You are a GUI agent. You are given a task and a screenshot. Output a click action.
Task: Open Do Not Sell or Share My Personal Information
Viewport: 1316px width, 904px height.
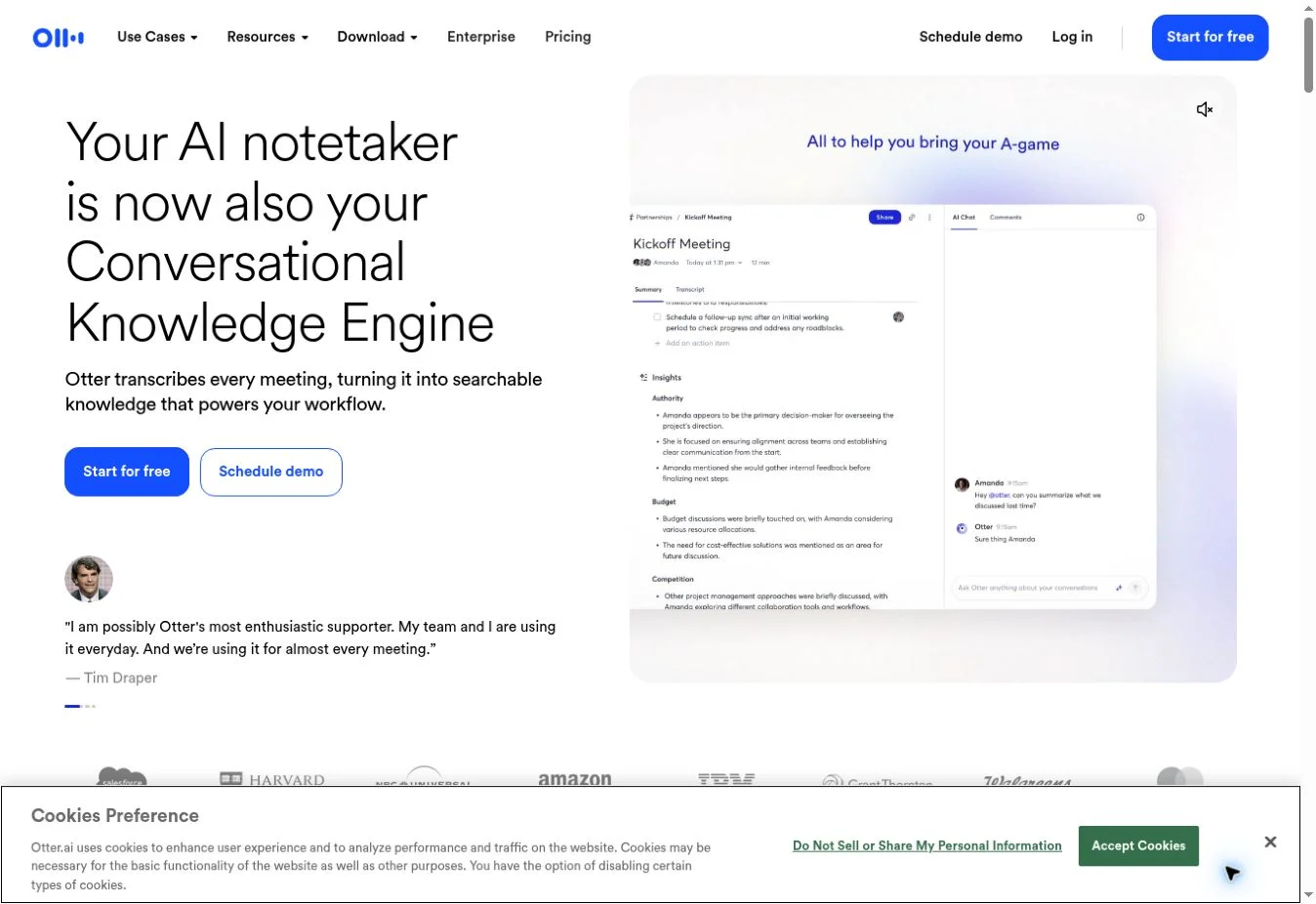click(926, 845)
